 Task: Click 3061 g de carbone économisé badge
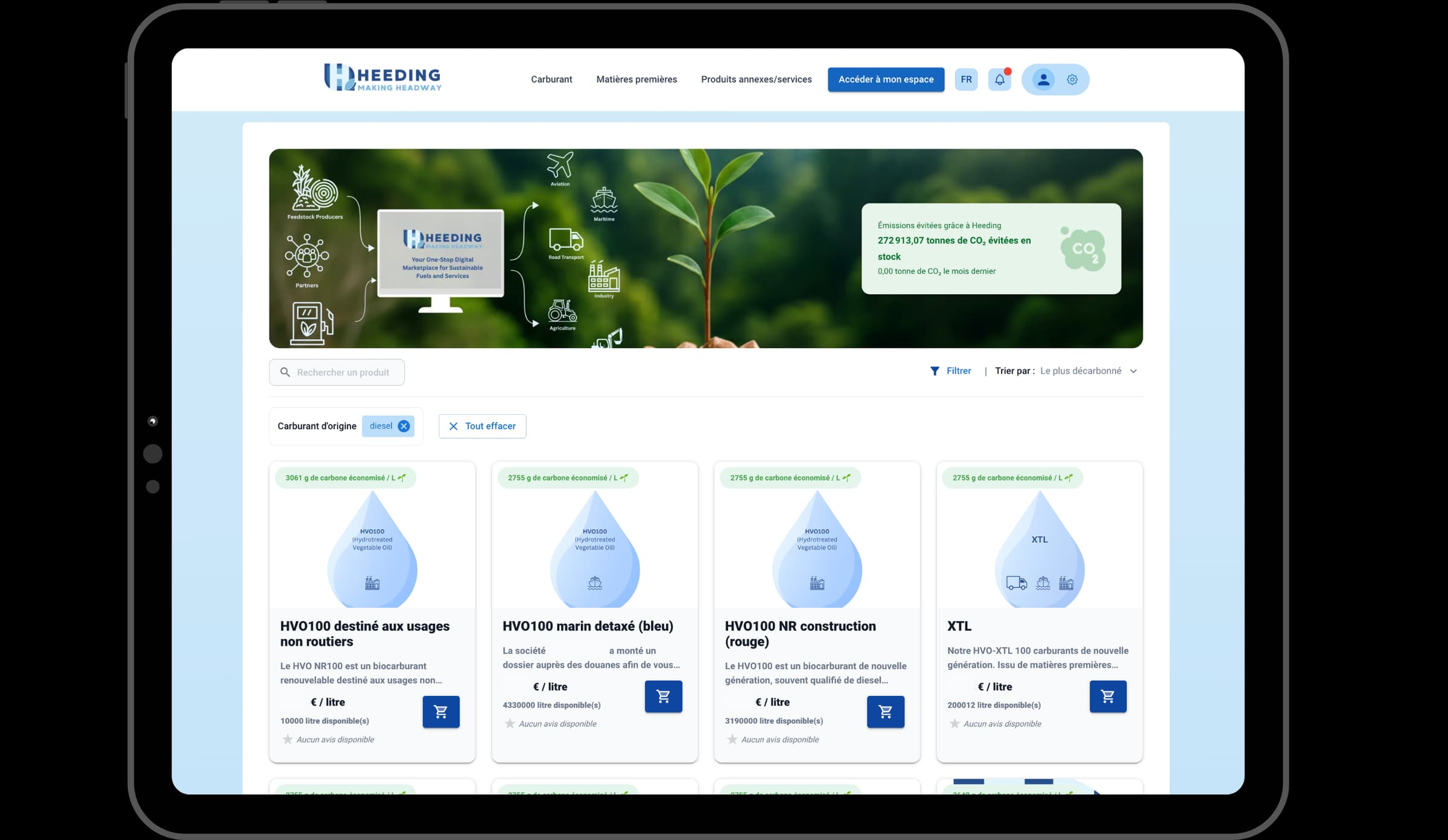(346, 478)
